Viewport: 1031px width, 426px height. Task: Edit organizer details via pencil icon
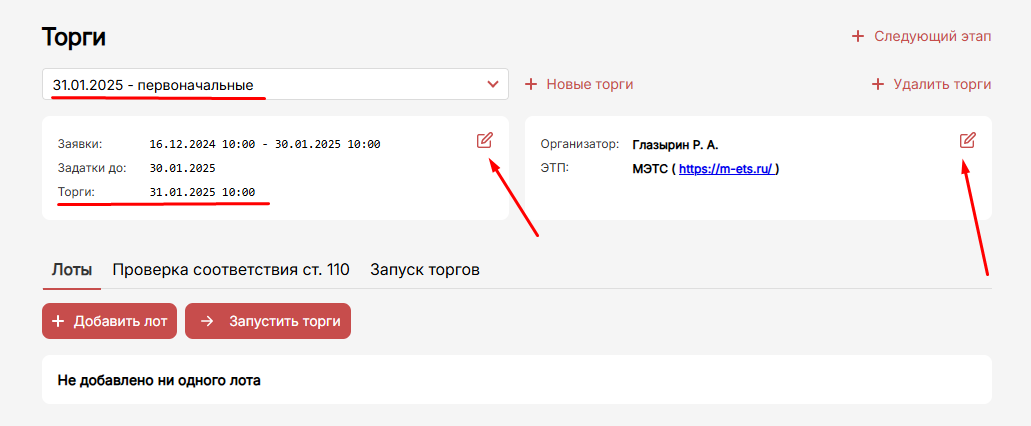[x=967, y=140]
